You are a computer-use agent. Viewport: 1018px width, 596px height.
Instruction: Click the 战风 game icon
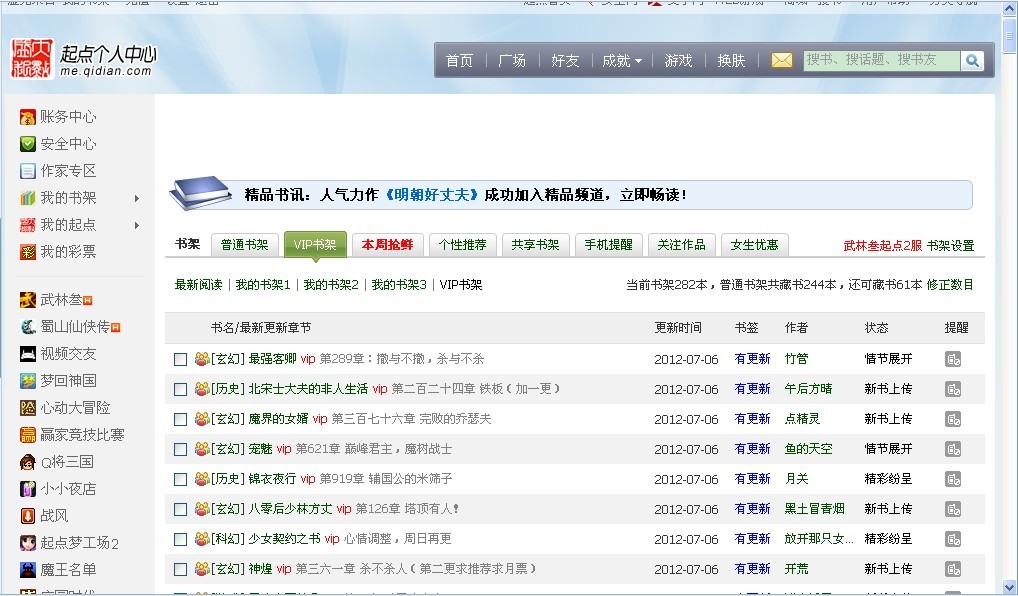click(27, 516)
